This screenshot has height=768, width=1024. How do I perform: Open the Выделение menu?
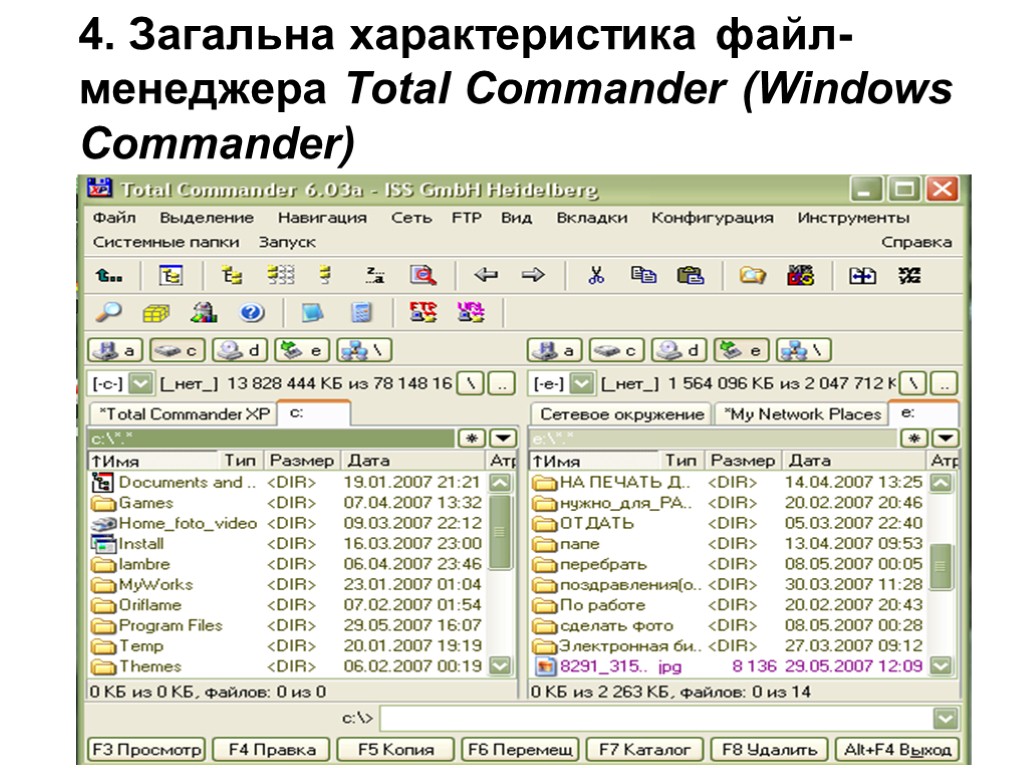(206, 217)
